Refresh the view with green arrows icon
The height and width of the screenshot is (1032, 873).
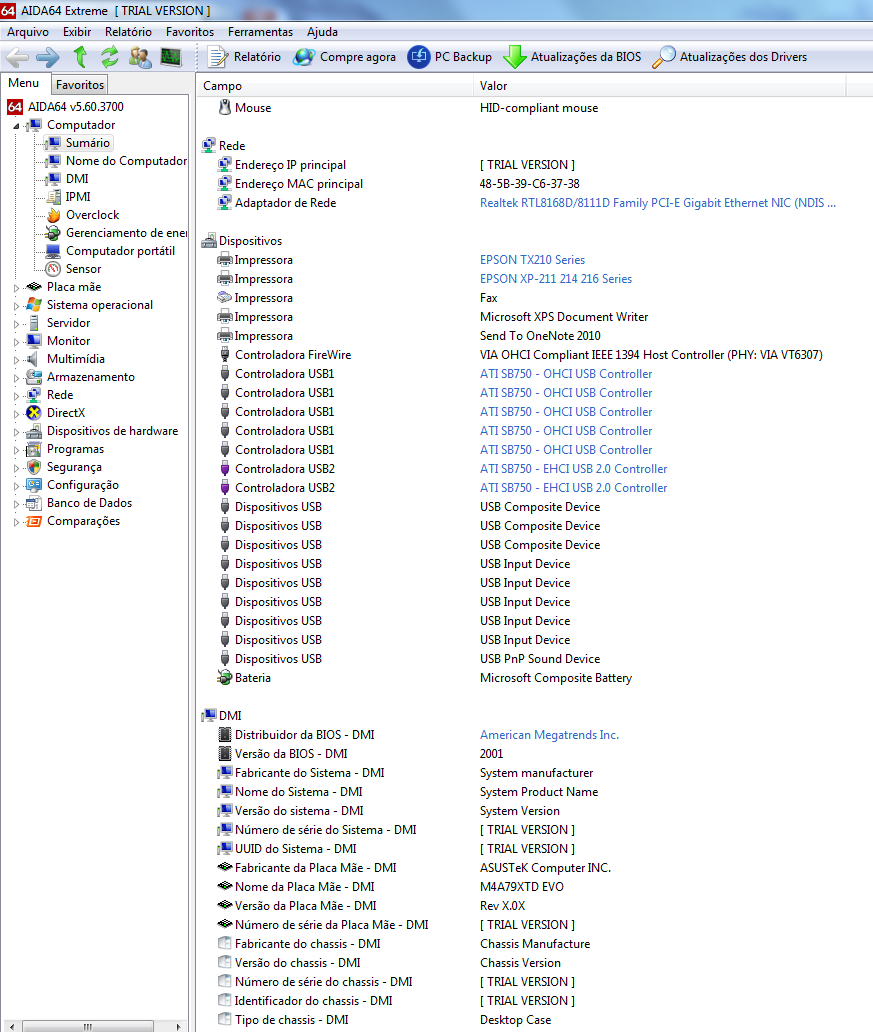pyautogui.click(x=110, y=57)
